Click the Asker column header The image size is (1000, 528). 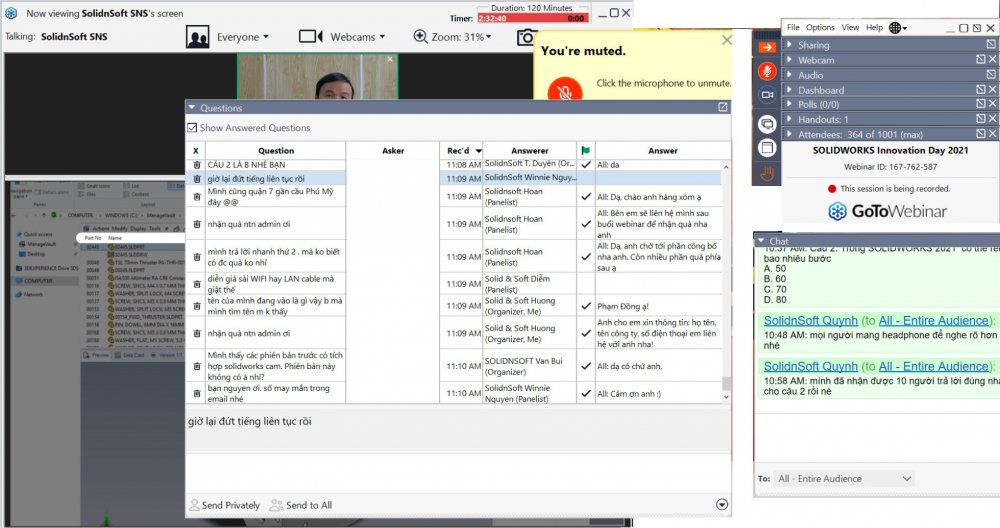[x=393, y=150]
